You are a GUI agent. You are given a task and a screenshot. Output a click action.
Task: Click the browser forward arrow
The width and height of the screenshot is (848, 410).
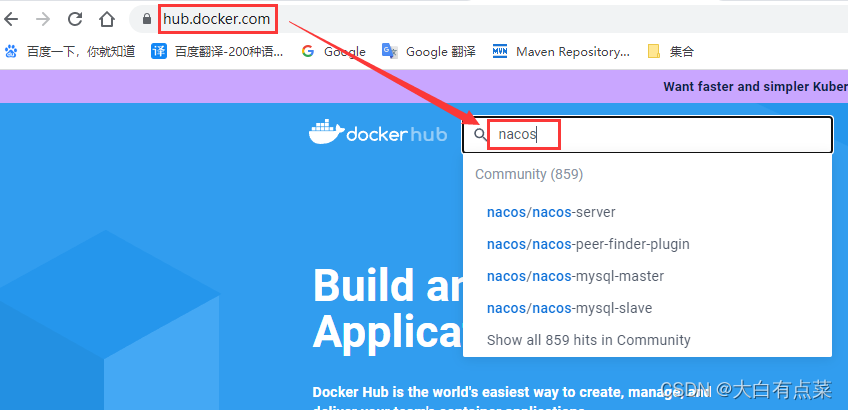coord(43,19)
